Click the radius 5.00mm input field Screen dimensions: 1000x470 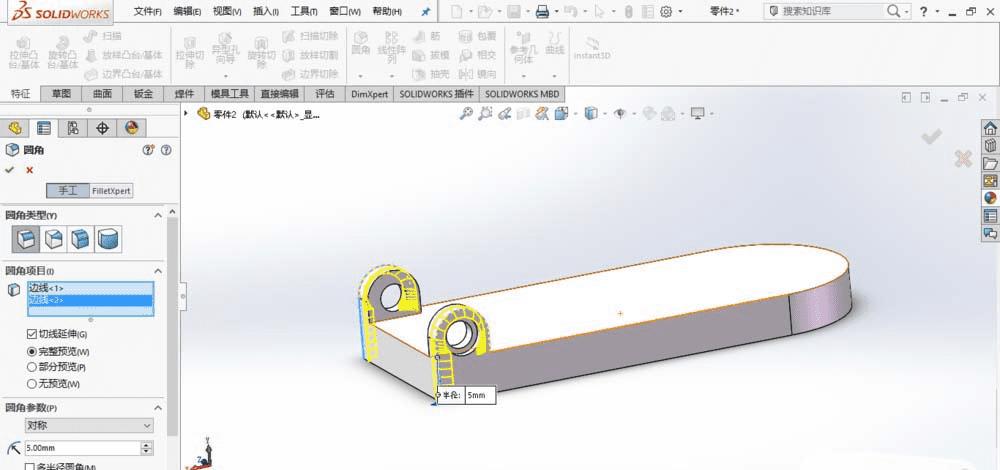coord(82,448)
